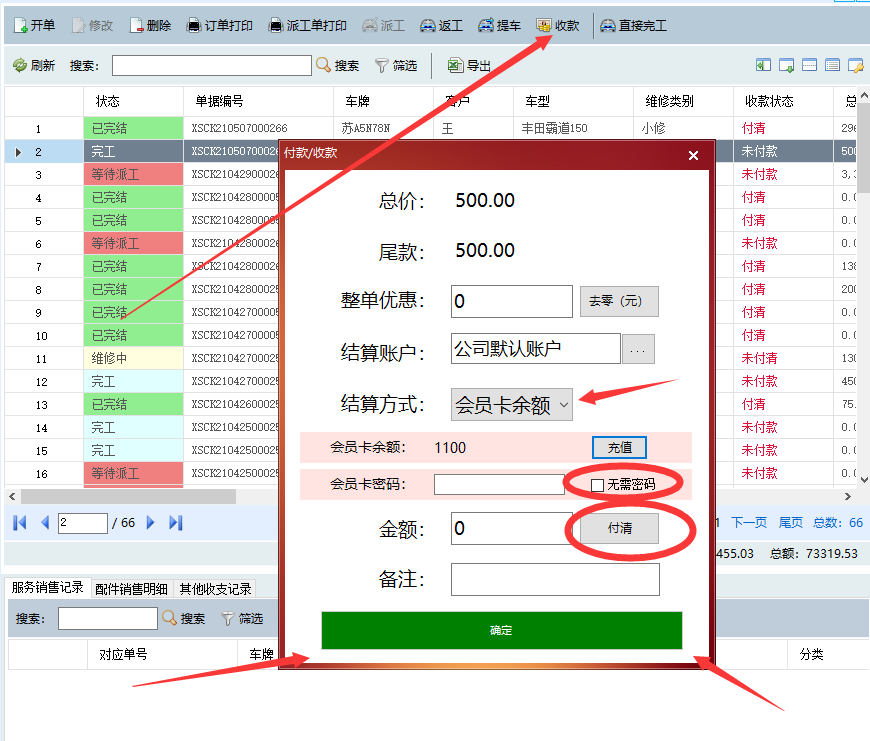Click 直接完工 direct finish icon
The height and width of the screenshot is (741, 870).
pos(608,26)
